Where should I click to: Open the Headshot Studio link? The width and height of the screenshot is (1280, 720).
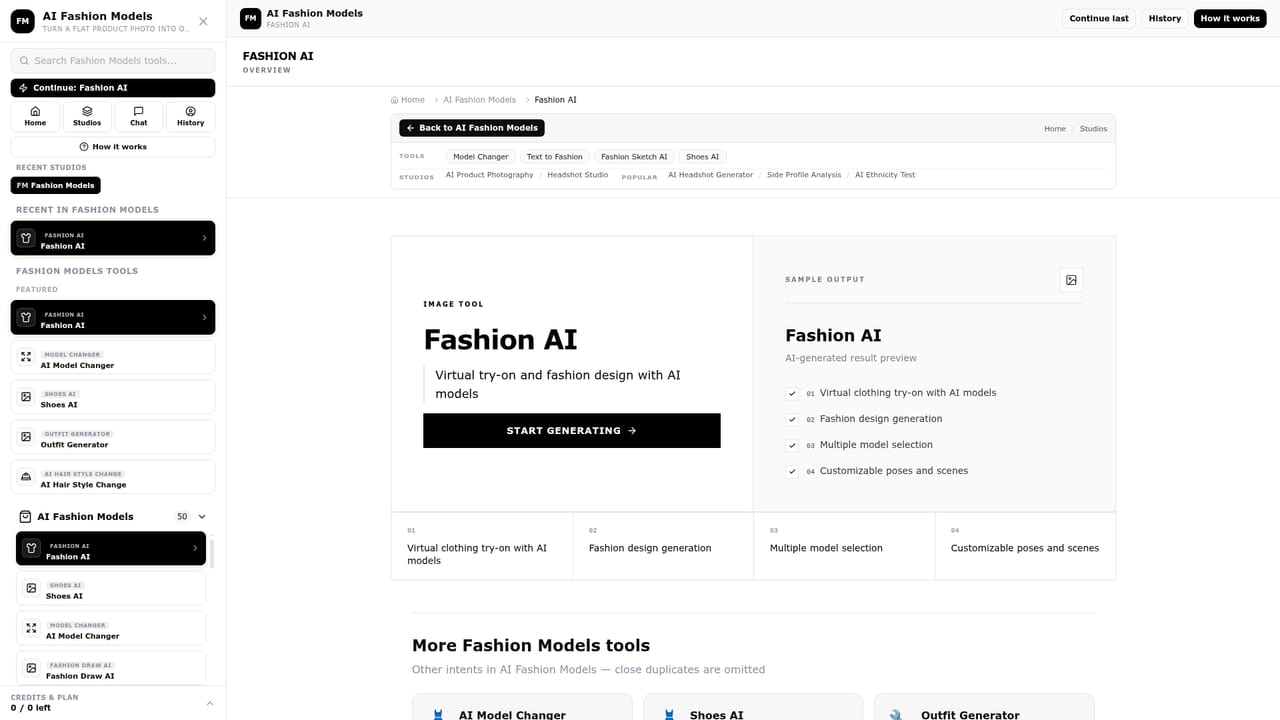coord(578,175)
